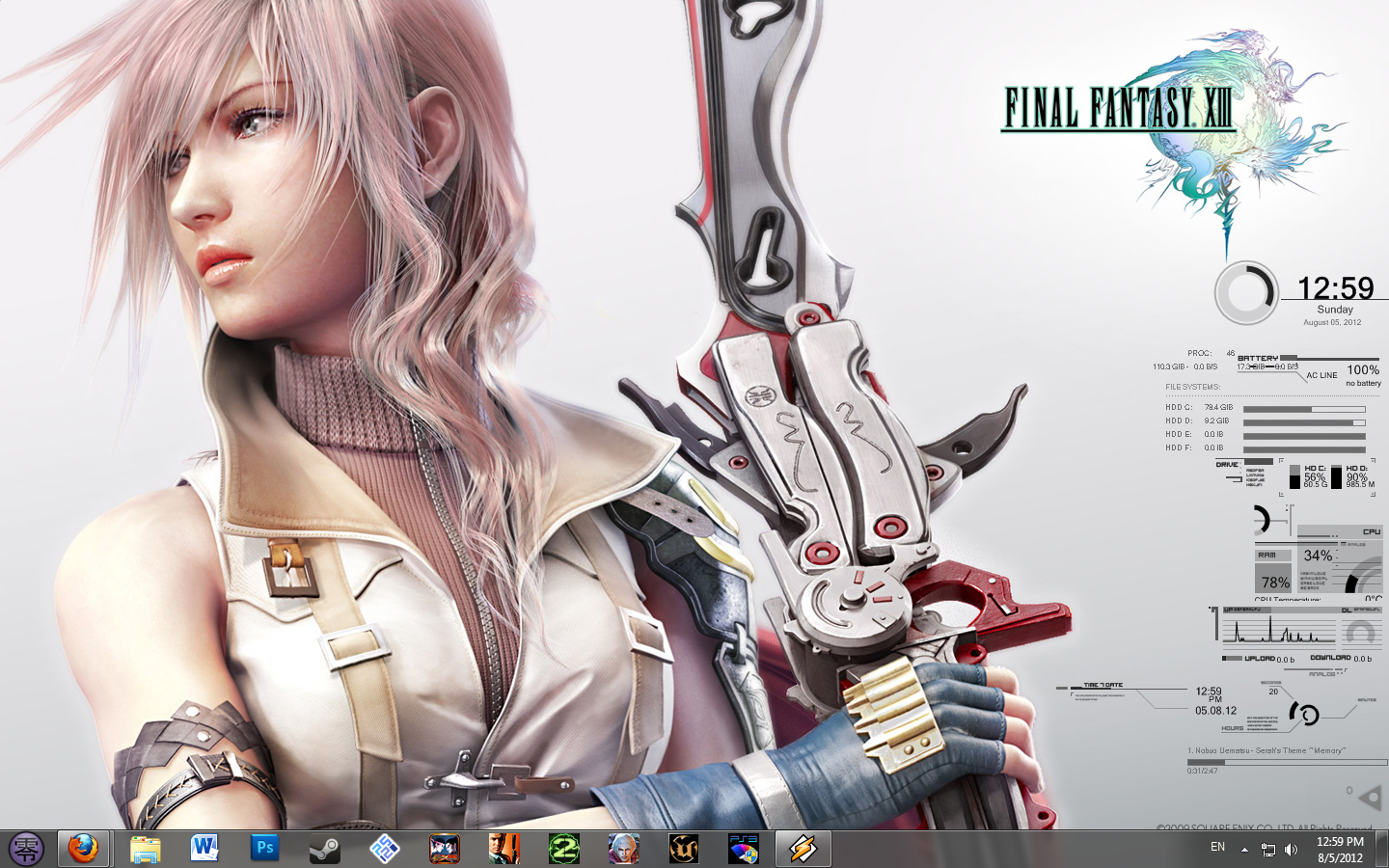Seek on the Serah's Theme progress bar
Viewport: 1389px width, 868px height.
(1286, 762)
